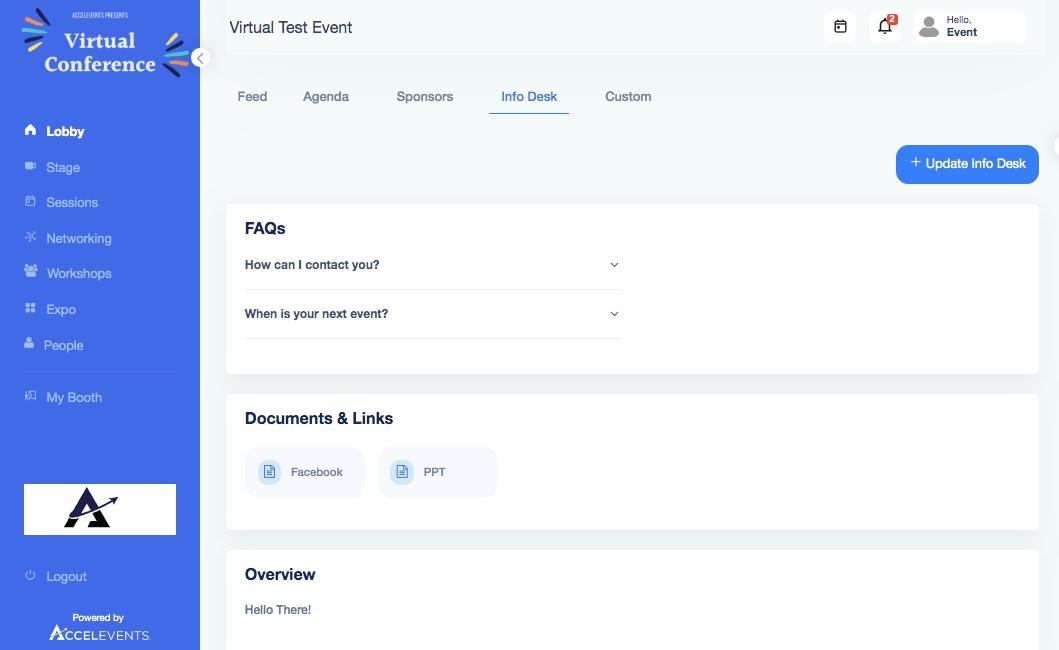
Task: Switch to the Sponsors tab
Action: [424, 97]
